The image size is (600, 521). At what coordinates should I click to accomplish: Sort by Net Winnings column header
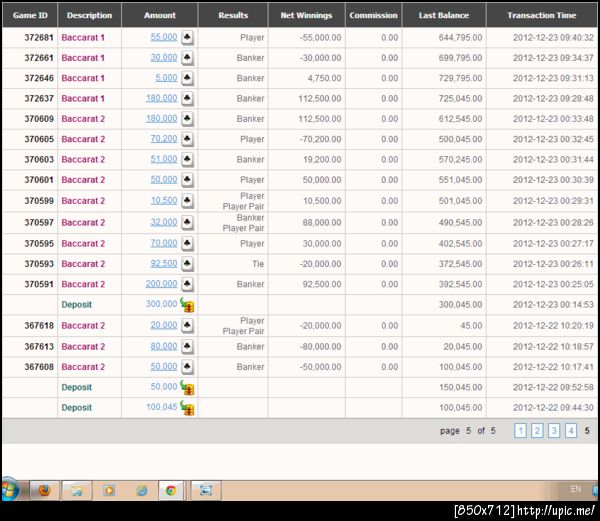(x=307, y=15)
